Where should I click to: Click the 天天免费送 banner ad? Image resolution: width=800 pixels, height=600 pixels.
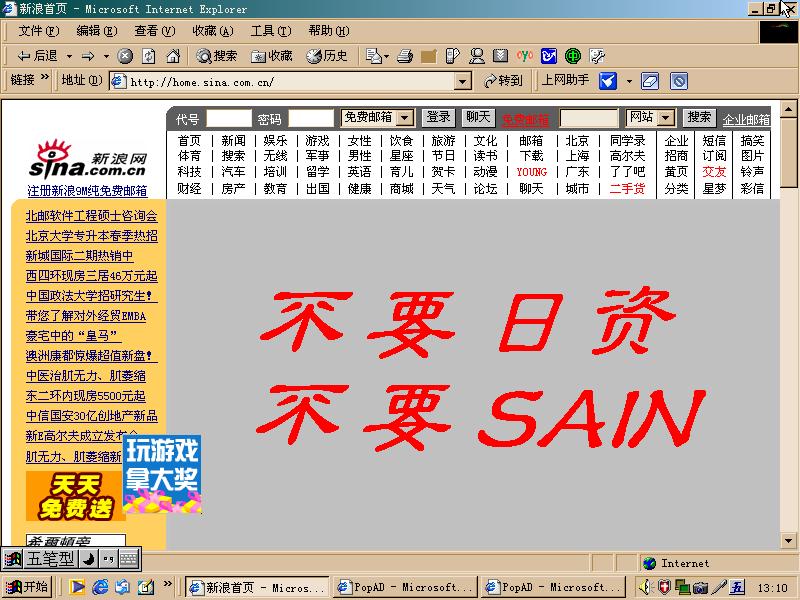pyautogui.click(x=76, y=496)
